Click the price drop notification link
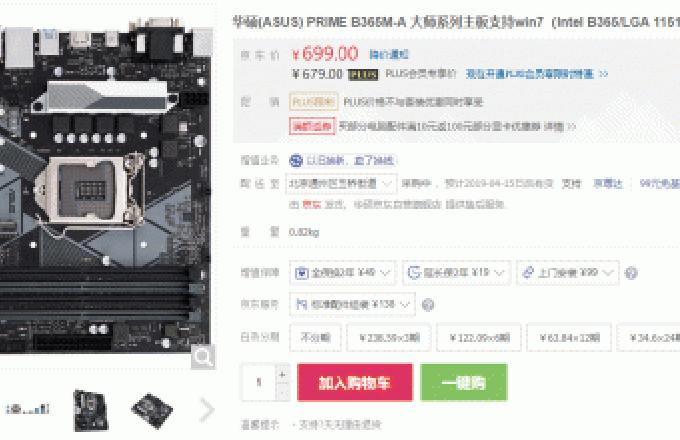The width and height of the screenshot is (680, 440). tap(389, 55)
